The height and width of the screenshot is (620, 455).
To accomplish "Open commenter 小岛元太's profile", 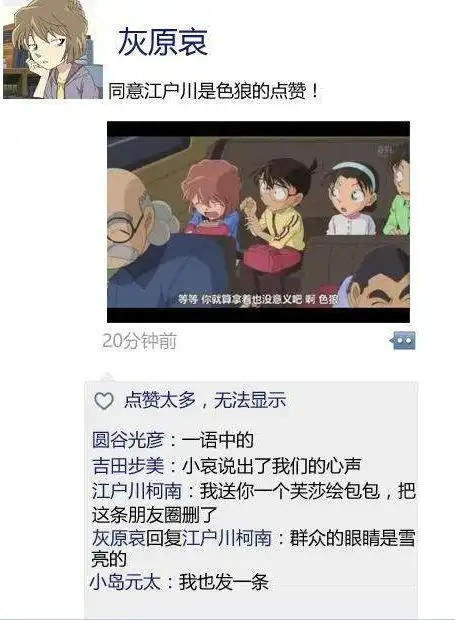I will click(x=125, y=582).
